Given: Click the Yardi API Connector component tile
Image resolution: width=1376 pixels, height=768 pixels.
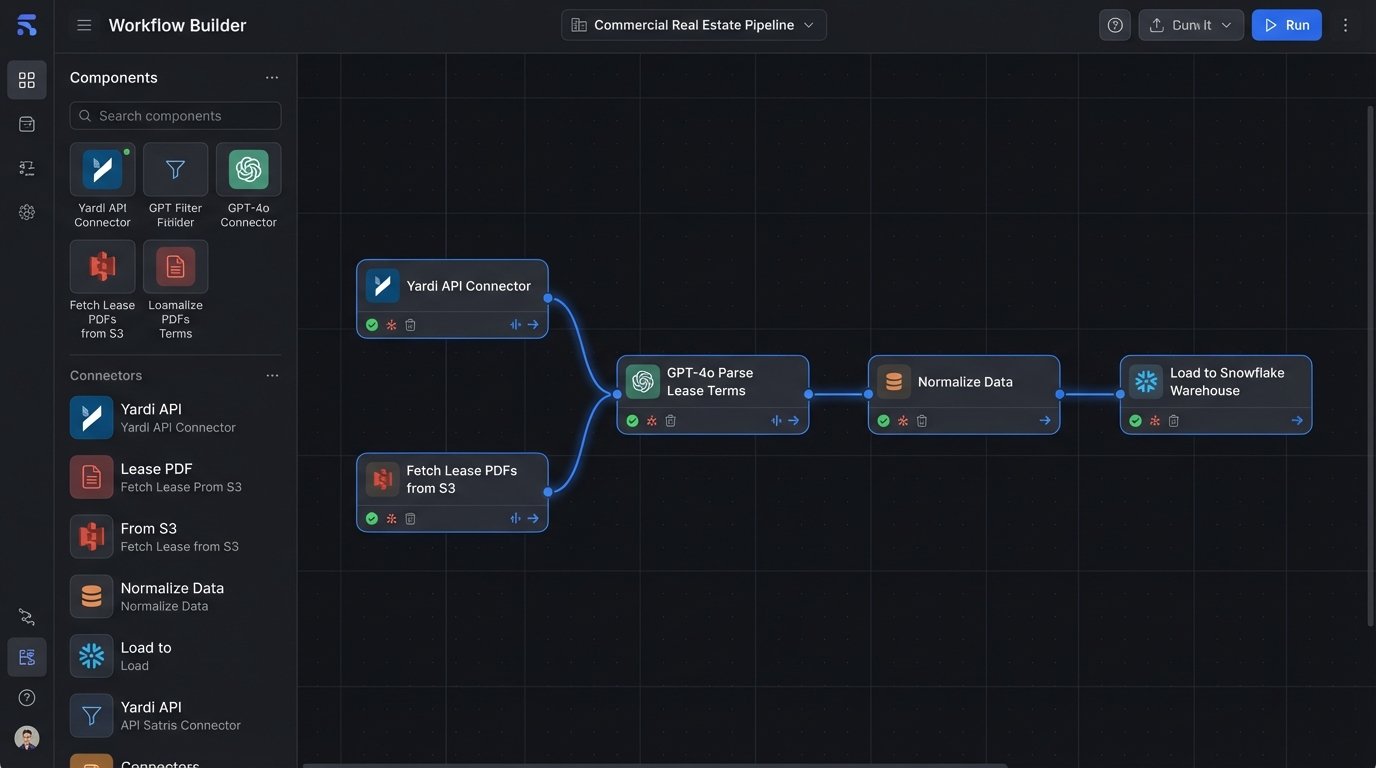Looking at the screenshot, I should tap(102, 170).
